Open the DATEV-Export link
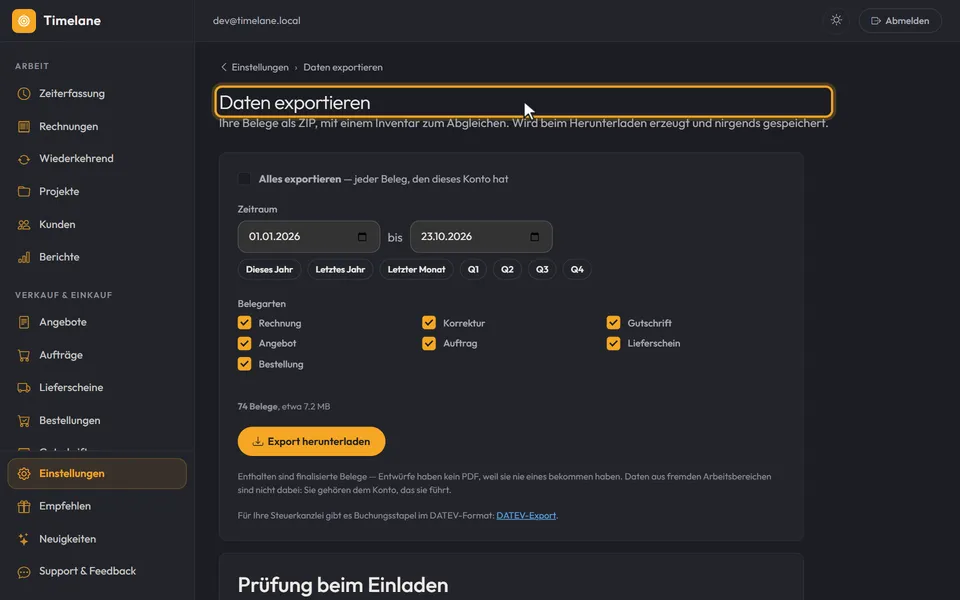Image resolution: width=960 pixels, height=600 pixels. (x=526, y=516)
